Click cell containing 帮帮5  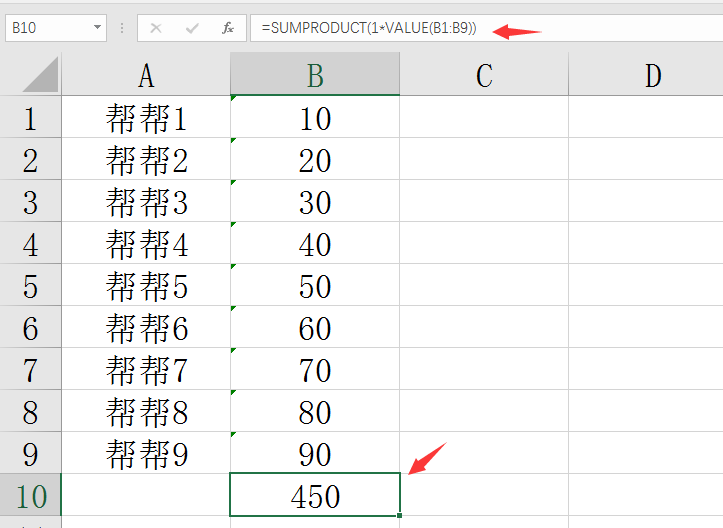[146, 285]
